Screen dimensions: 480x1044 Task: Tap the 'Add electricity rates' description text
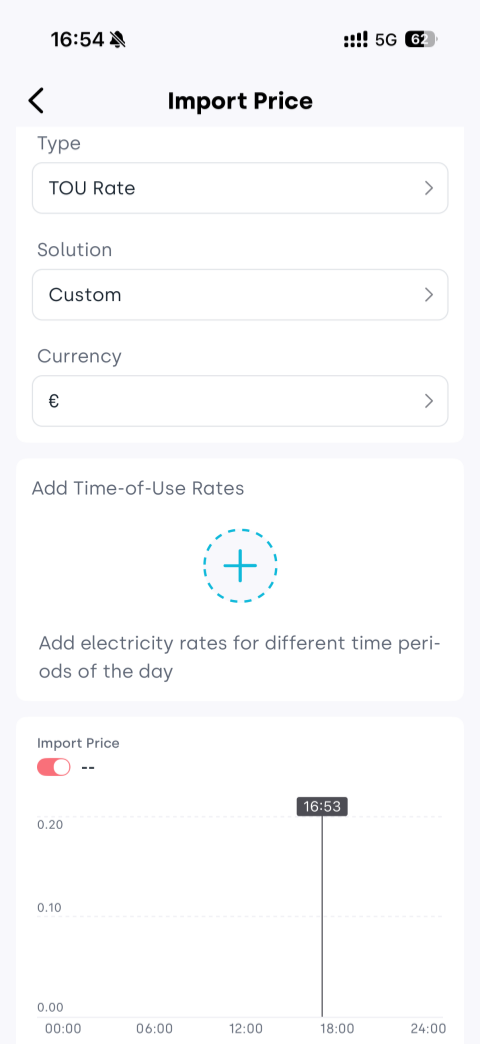click(x=240, y=658)
